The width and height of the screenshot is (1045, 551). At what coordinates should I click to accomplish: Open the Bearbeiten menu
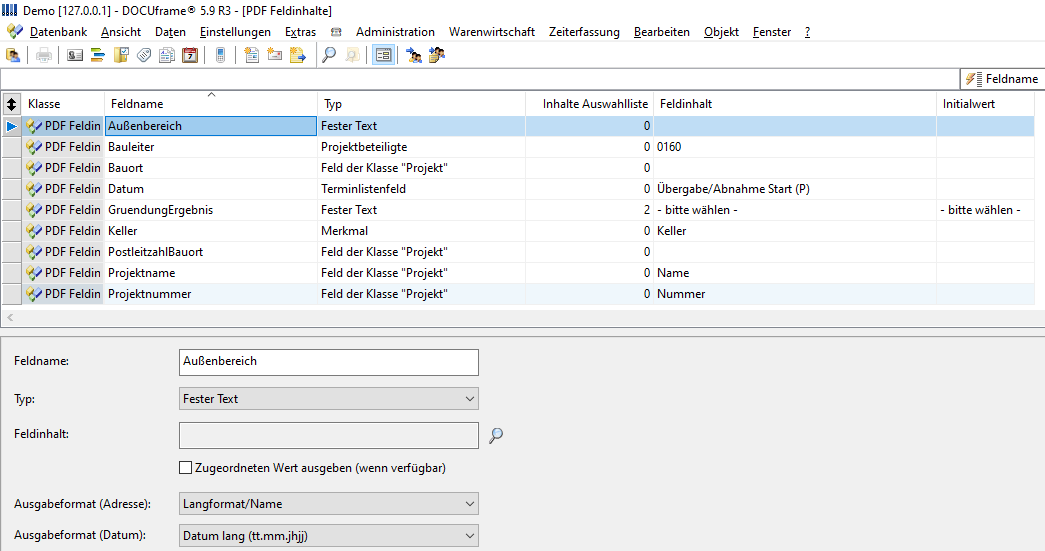click(x=662, y=32)
